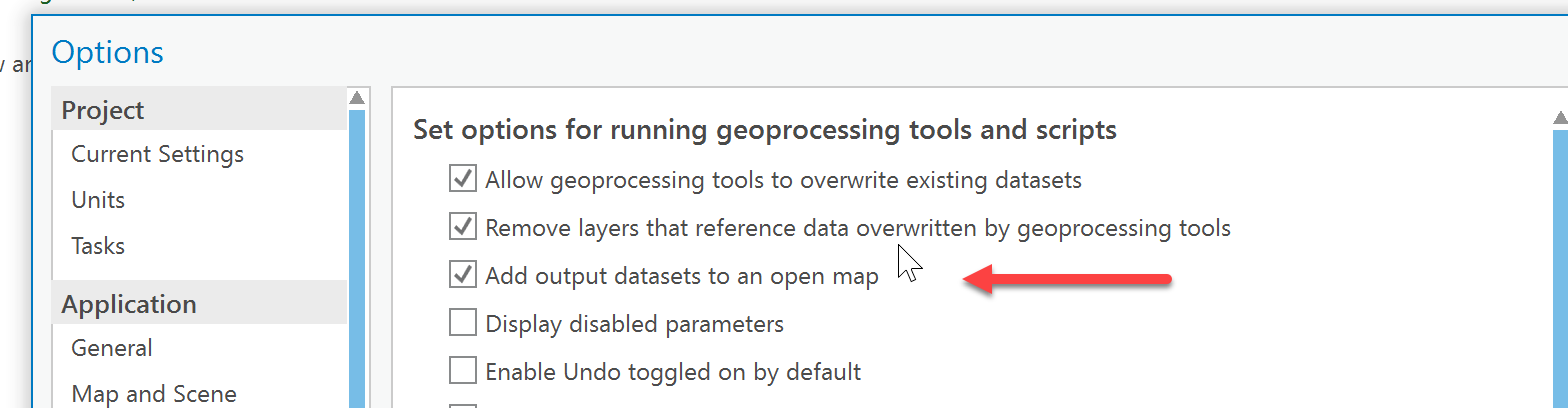The width and height of the screenshot is (1568, 408).
Task: Click the Allow geoprocessing tools overwrite label
Action: pos(783,181)
